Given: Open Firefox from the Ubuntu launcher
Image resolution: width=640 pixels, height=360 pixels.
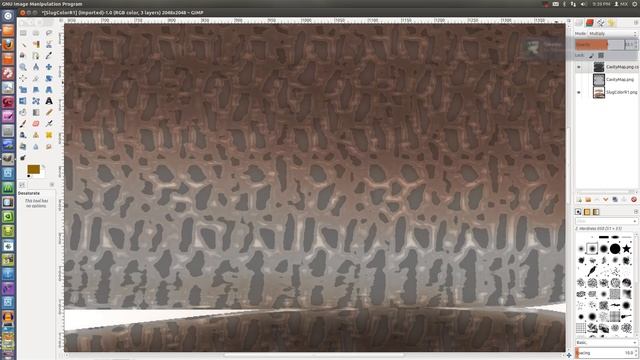Looking at the screenshot, I should pos(8,44).
